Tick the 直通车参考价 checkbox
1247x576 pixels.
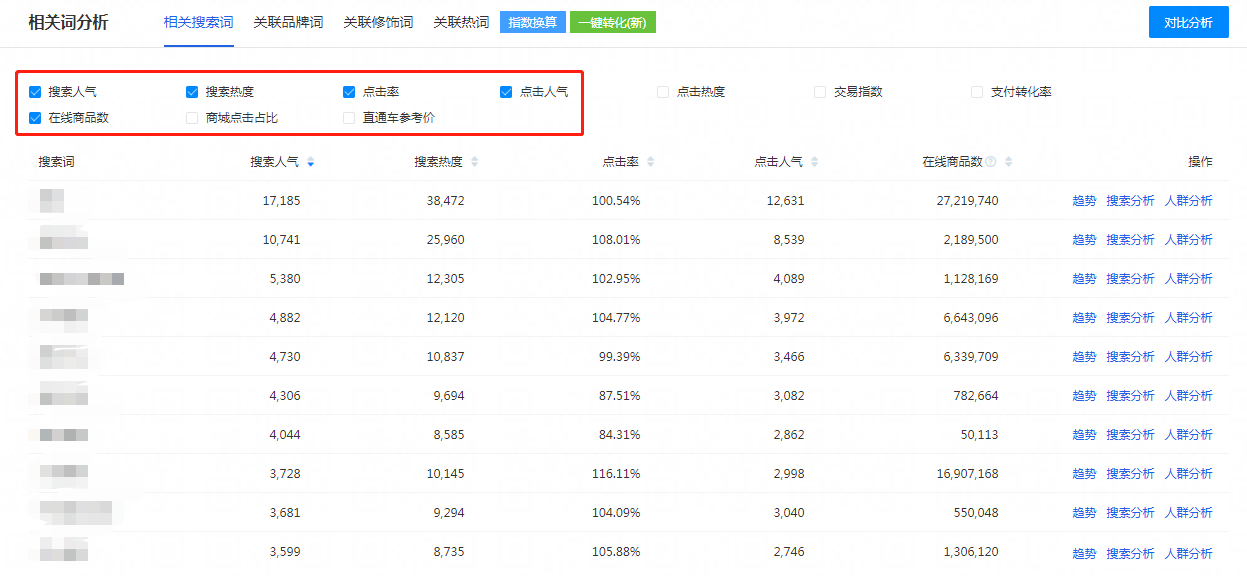349,118
